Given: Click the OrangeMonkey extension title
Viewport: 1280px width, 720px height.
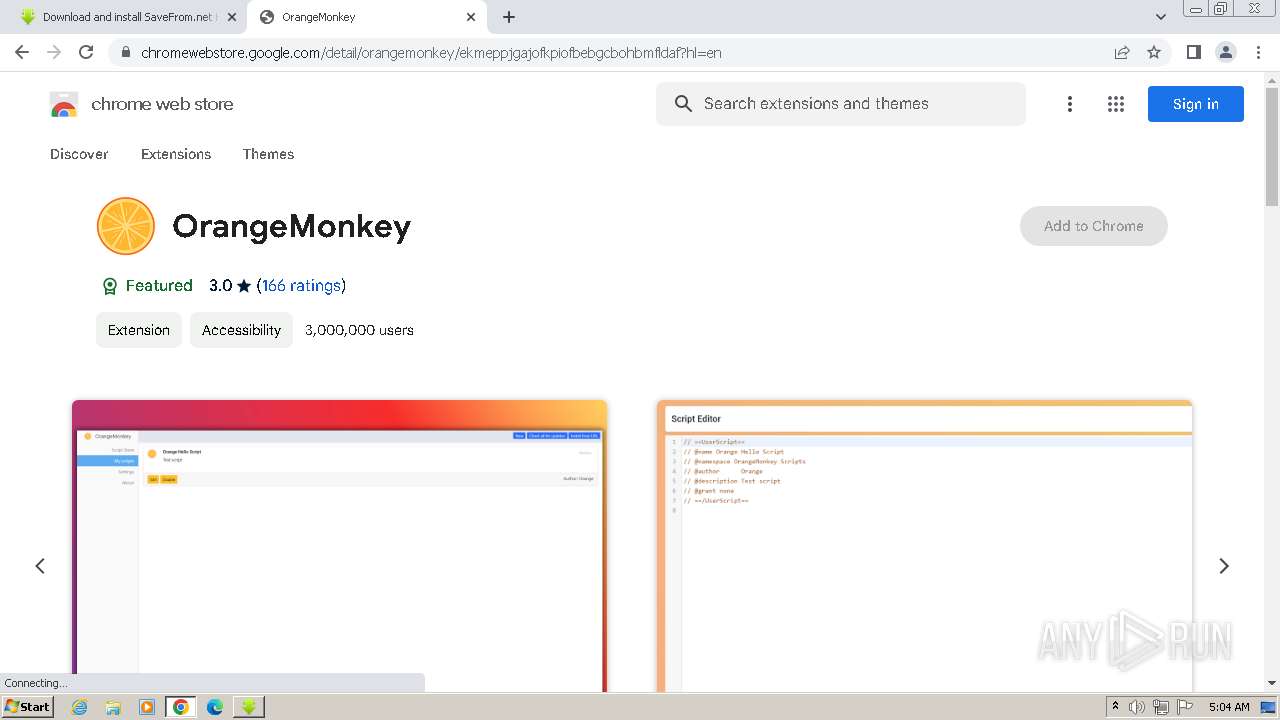Looking at the screenshot, I should 291,227.
